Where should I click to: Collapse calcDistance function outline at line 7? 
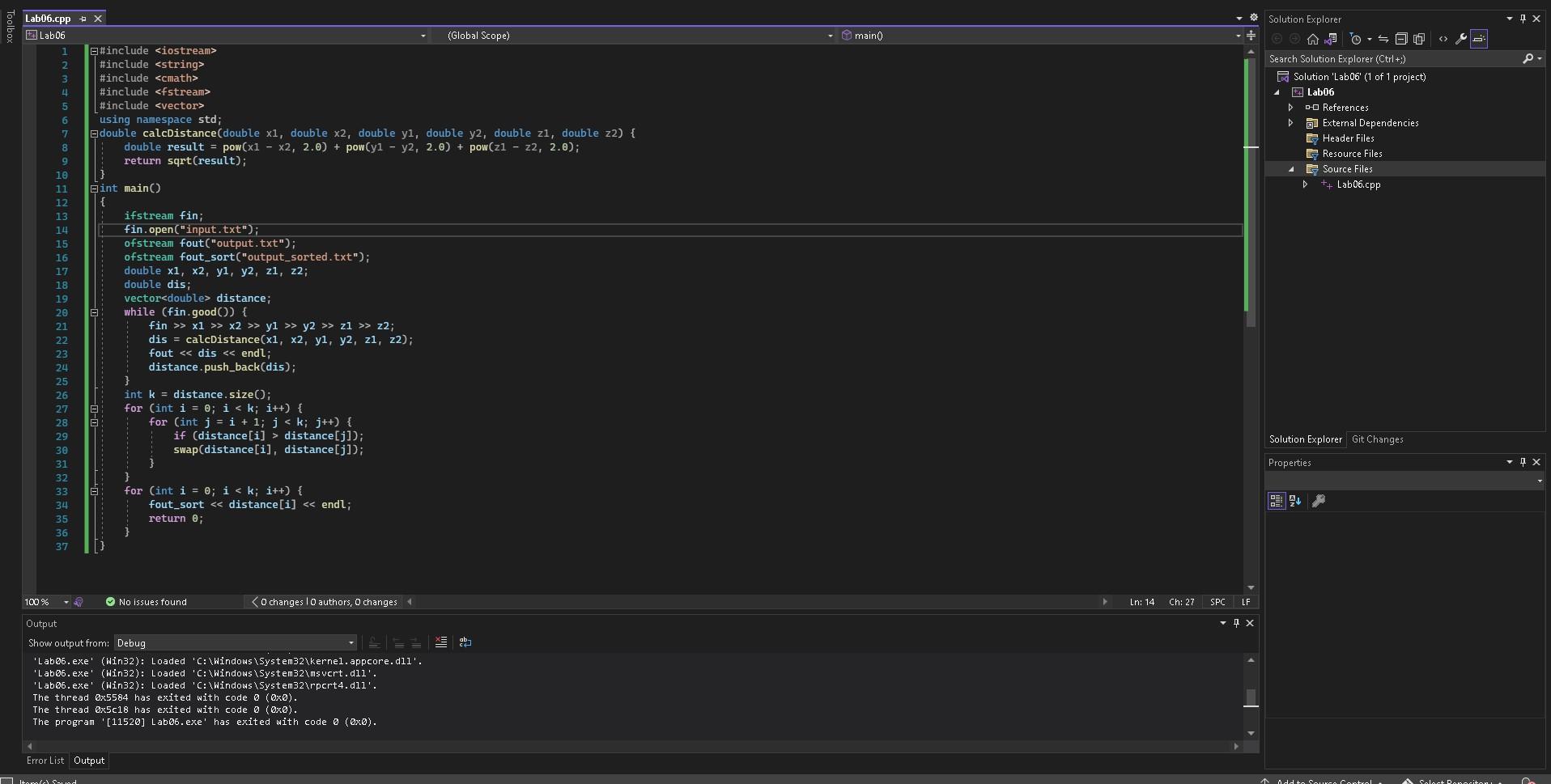click(94, 133)
